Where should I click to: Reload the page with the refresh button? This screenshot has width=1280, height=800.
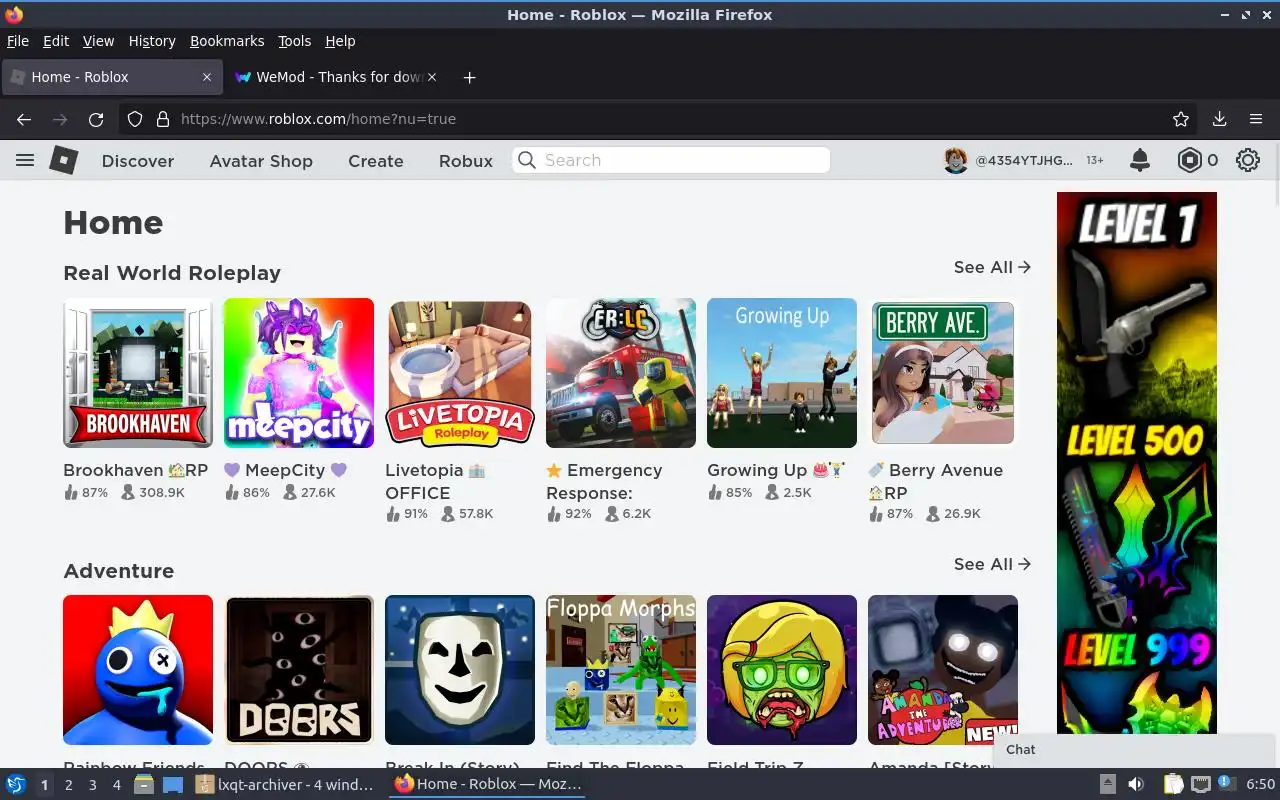tap(96, 119)
